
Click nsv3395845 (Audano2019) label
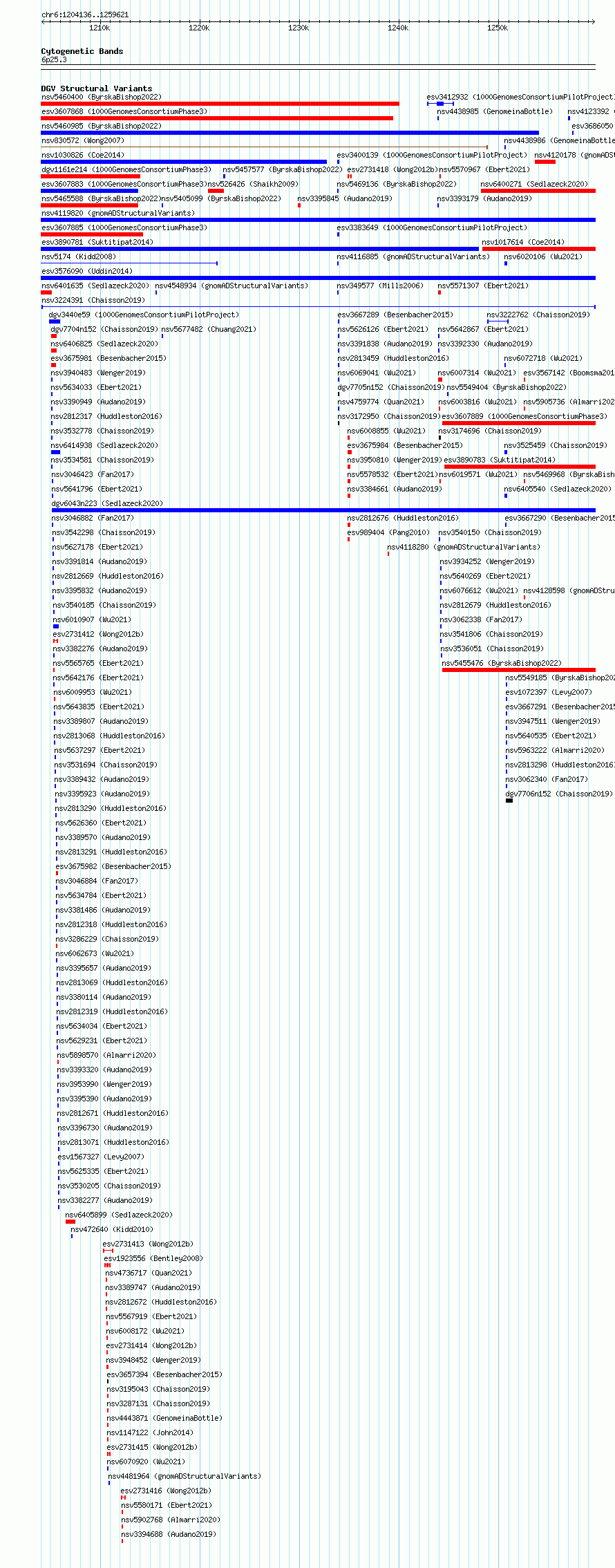(344, 198)
